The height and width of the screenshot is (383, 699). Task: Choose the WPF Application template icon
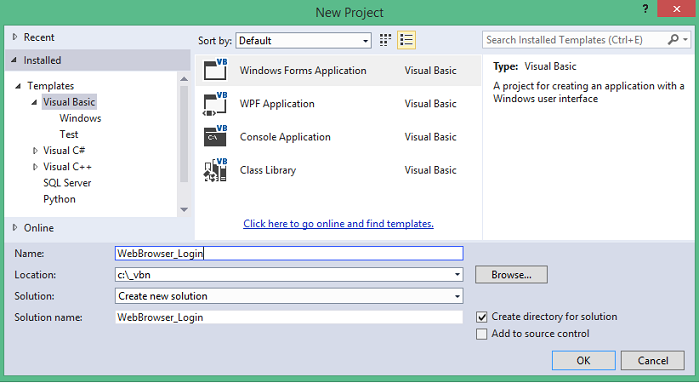pyautogui.click(x=215, y=103)
